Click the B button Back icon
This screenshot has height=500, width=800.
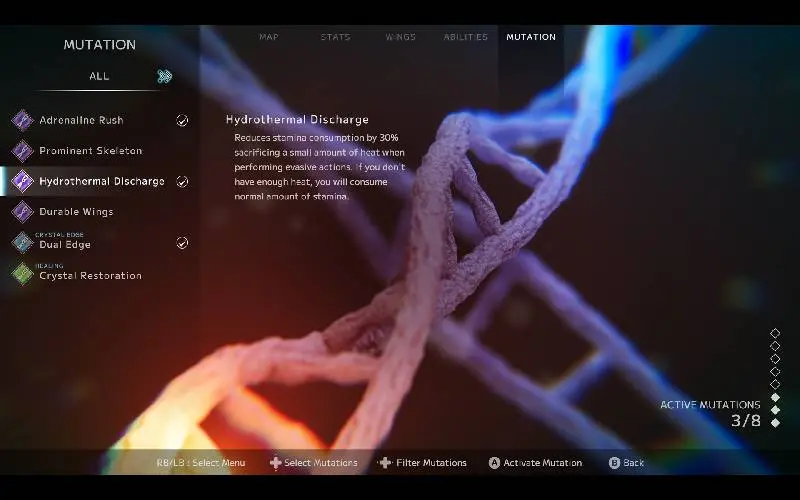(614, 463)
